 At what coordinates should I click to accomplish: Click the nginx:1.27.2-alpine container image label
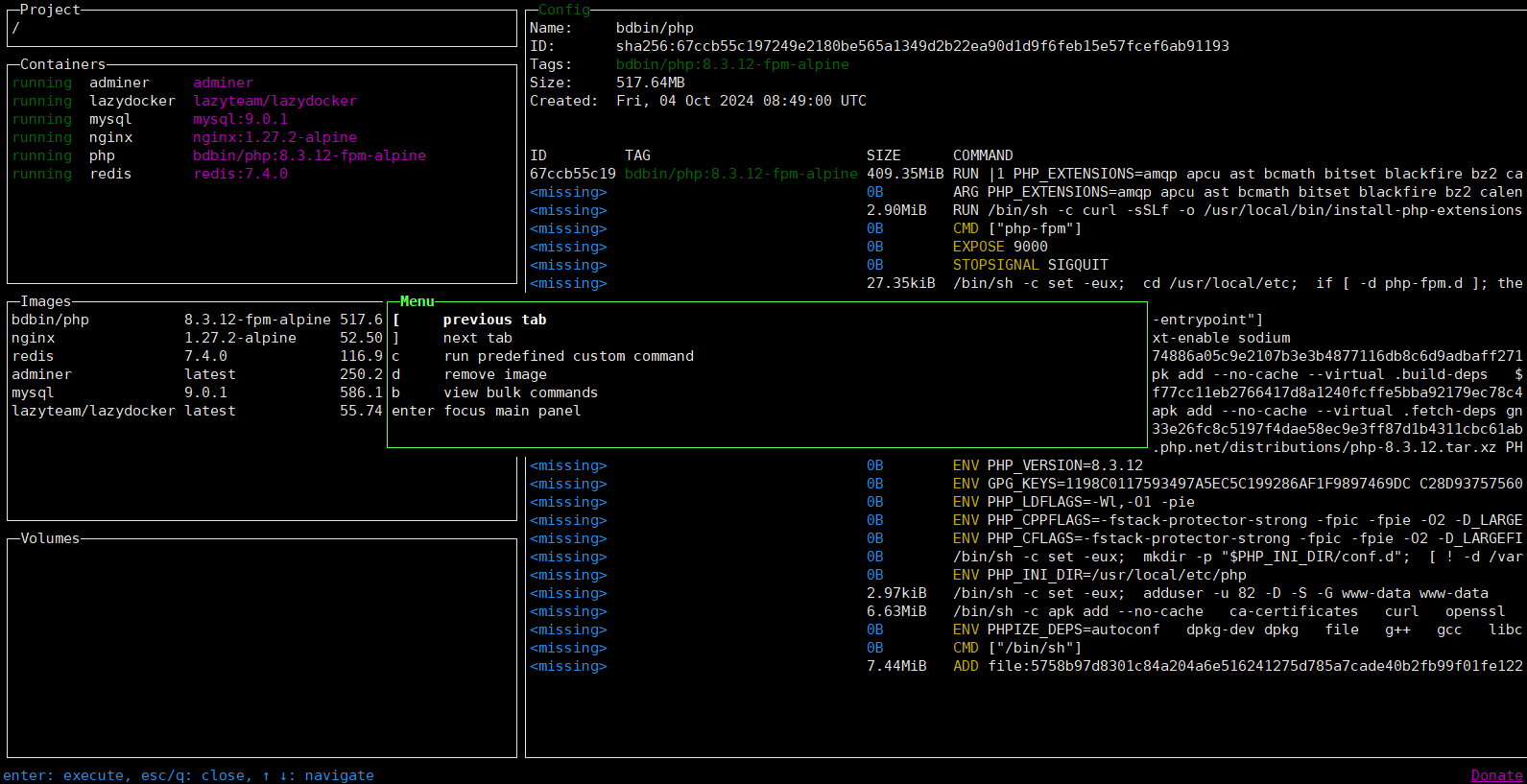[274, 137]
